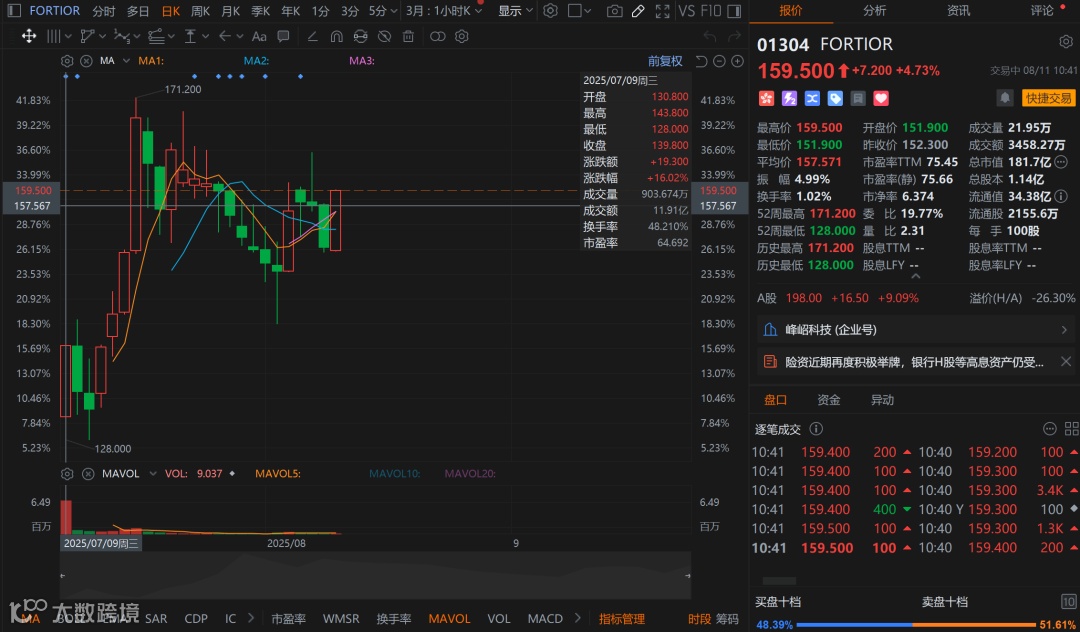Enter fullscreen chart mode
The height and width of the screenshot is (632, 1080).
coord(663,11)
